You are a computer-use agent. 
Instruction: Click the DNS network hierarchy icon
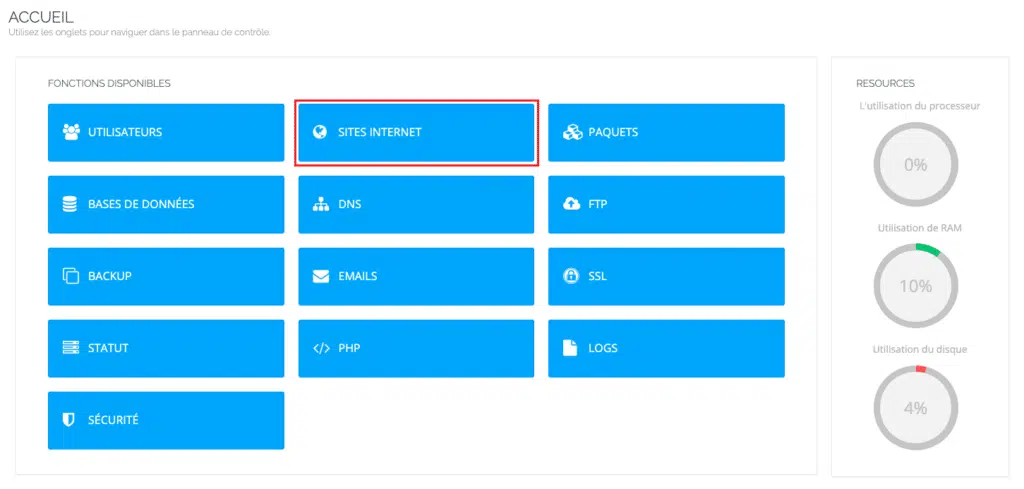click(x=321, y=204)
